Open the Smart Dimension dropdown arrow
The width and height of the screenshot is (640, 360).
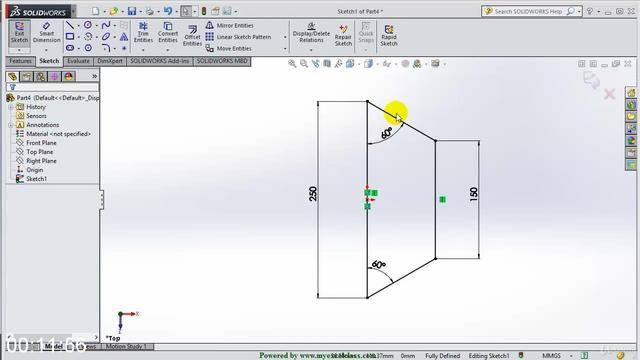(x=46, y=50)
